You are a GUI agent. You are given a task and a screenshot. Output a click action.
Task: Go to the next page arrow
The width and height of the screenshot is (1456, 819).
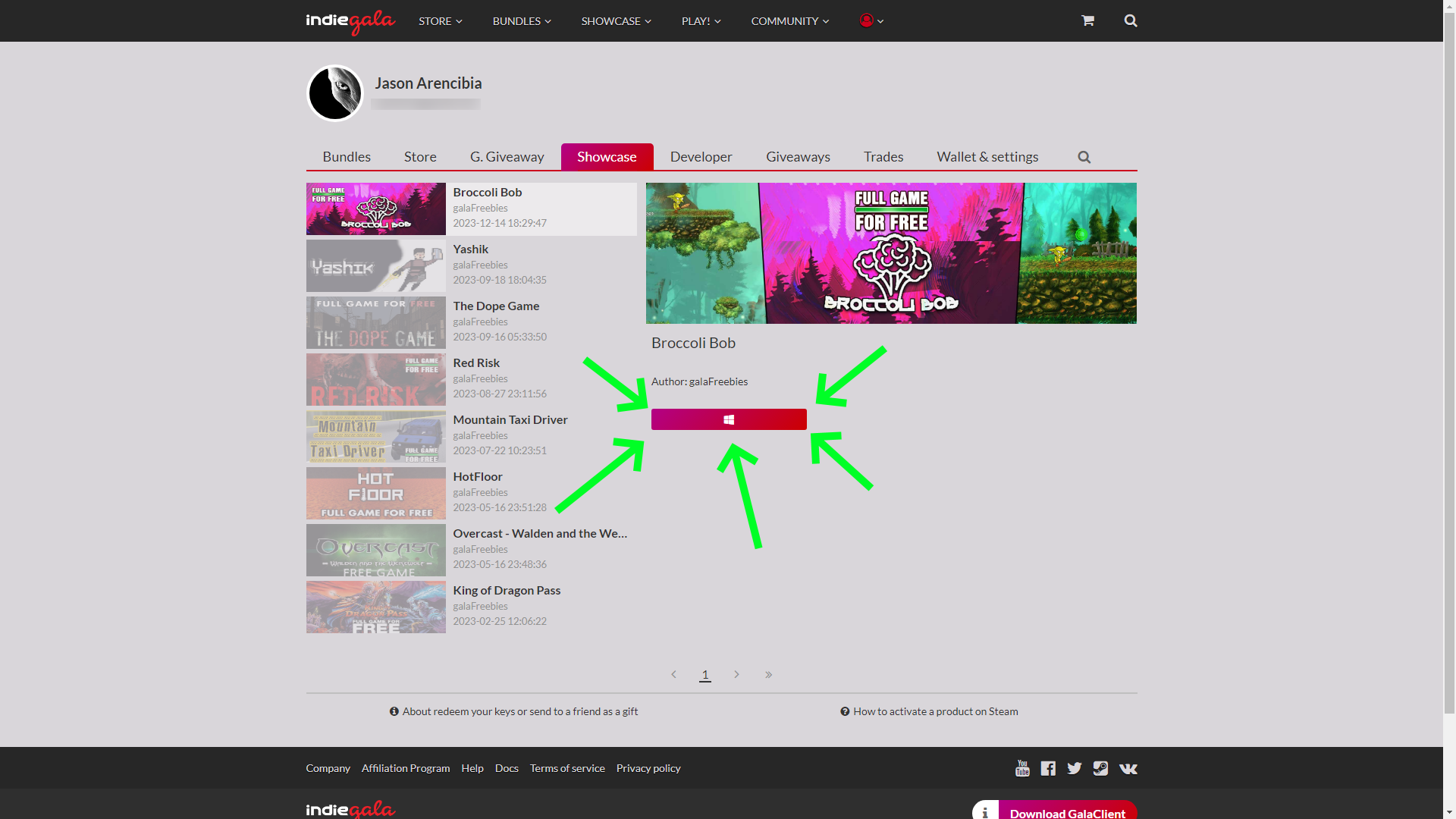(x=736, y=674)
